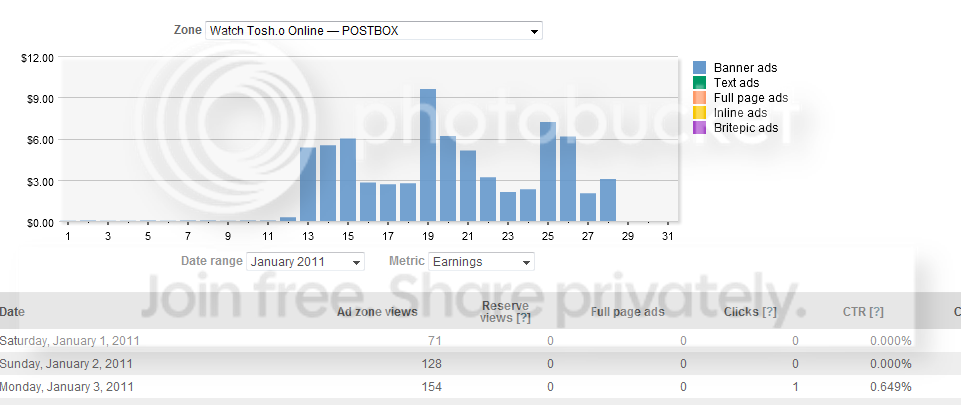Open the help link under Reserve views
This screenshot has width=961, height=405.
coord(523,318)
